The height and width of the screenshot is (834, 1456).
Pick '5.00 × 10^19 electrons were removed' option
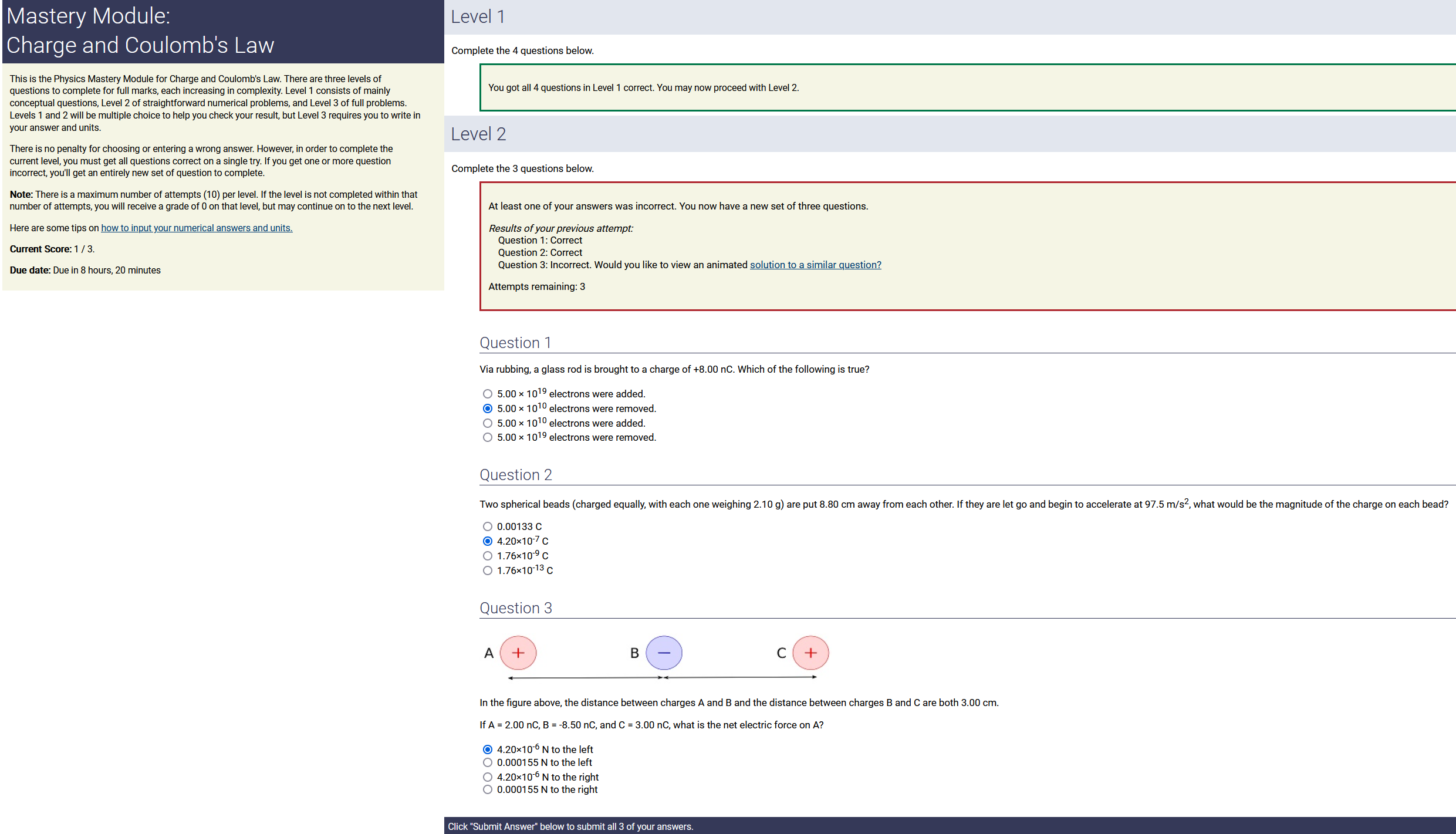pos(487,437)
